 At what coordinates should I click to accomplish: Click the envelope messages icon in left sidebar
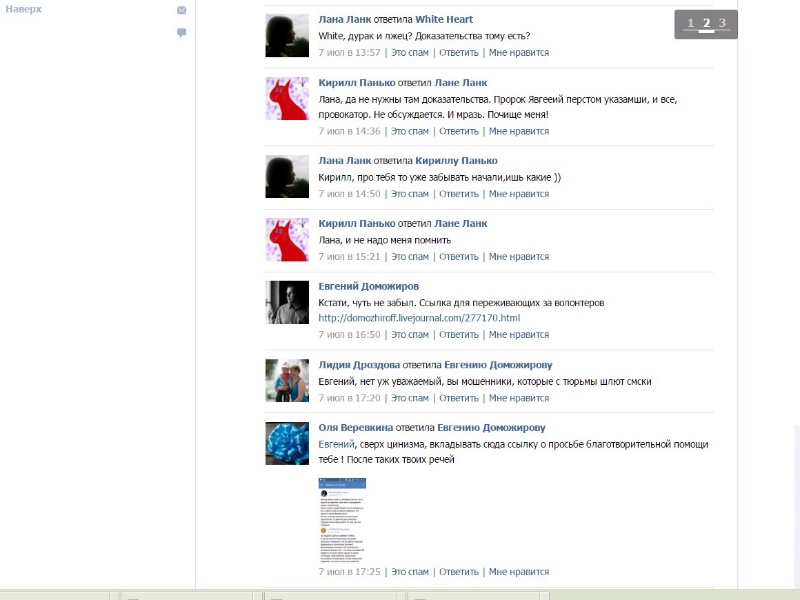(181, 10)
